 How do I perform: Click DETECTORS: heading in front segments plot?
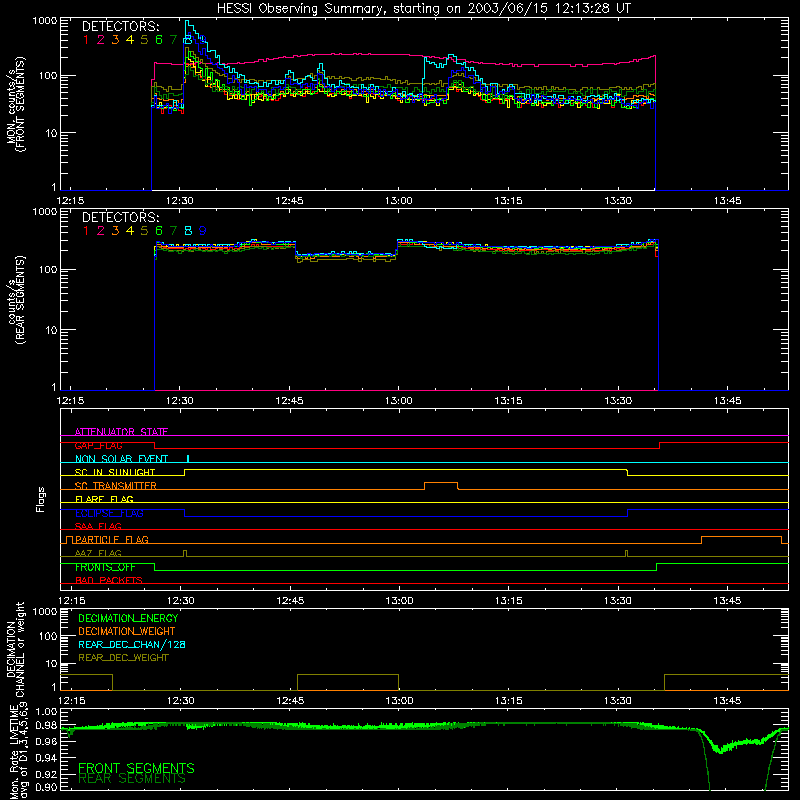click(121, 27)
